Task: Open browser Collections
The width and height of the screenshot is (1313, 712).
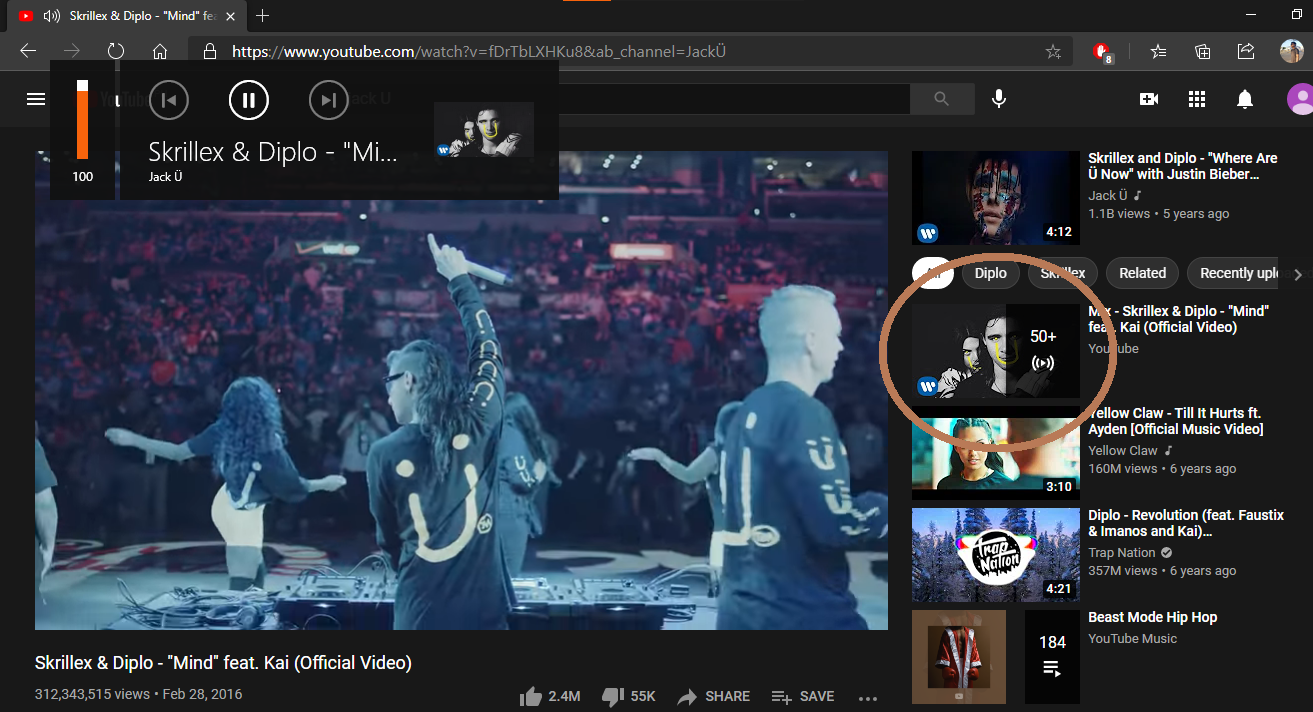Action: [1202, 51]
